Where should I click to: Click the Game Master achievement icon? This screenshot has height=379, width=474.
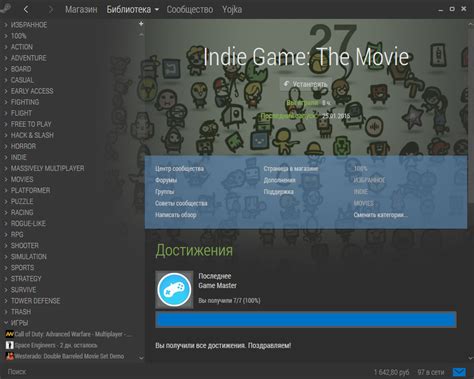pos(174,289)
